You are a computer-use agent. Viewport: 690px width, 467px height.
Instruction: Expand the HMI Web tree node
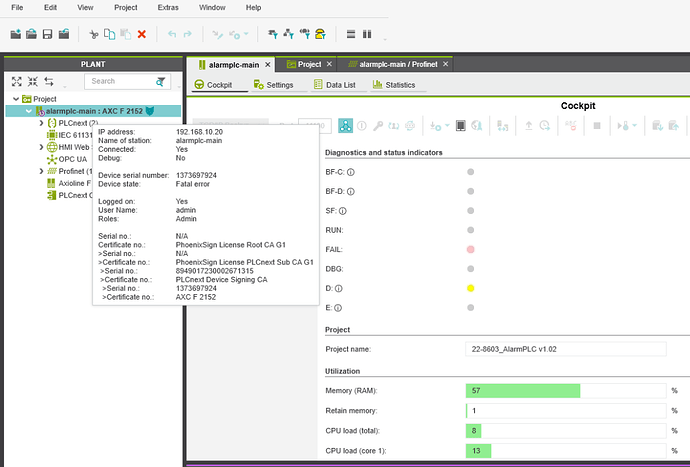tap(41, 147)
